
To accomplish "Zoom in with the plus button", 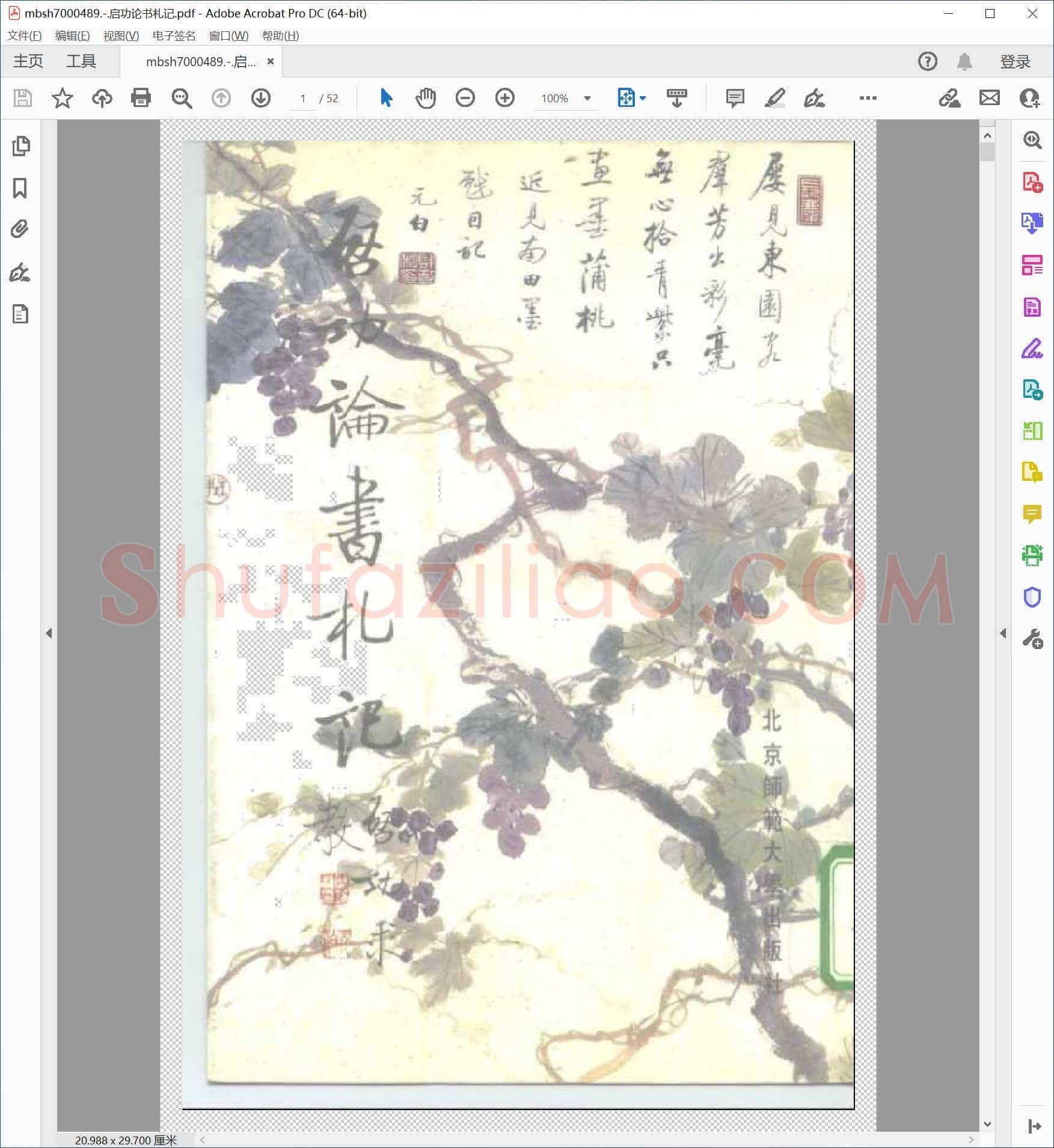I will [x=505, y=98].
